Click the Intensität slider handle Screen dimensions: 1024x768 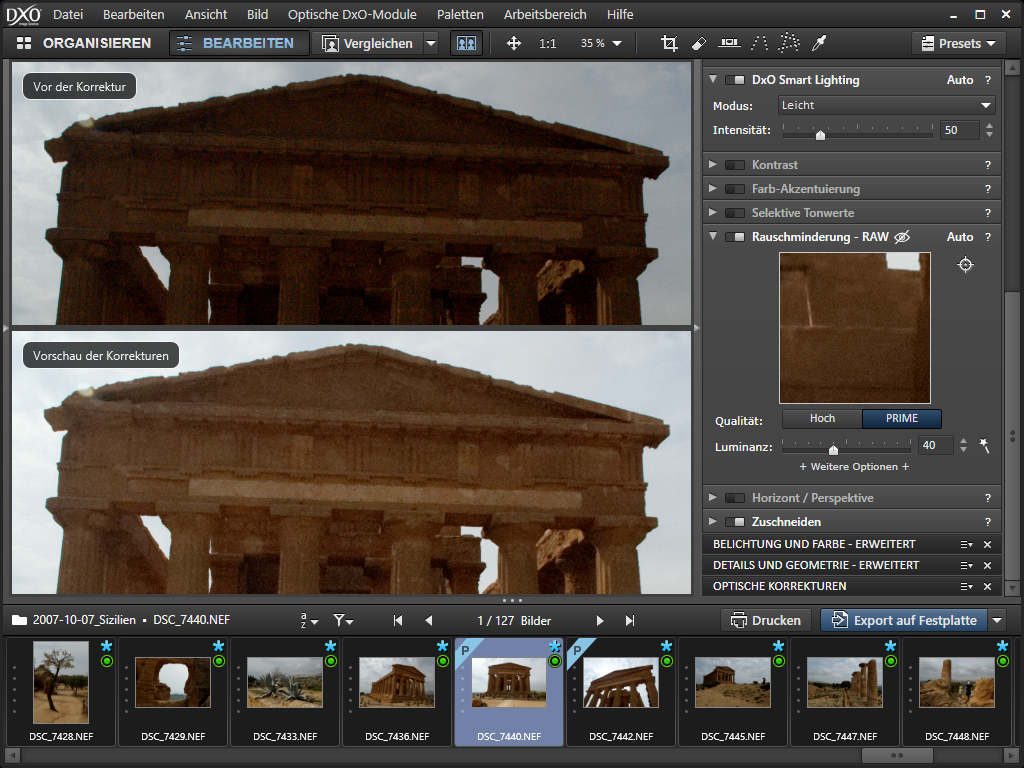coord(820,134)
